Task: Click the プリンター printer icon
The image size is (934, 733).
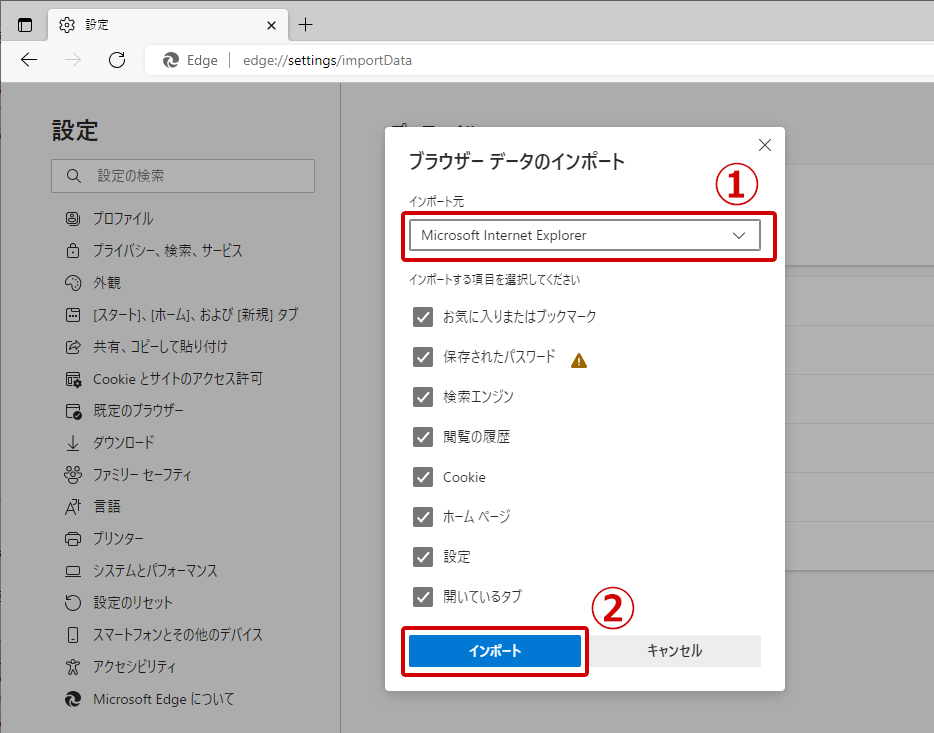Action: tap(73, 538)
